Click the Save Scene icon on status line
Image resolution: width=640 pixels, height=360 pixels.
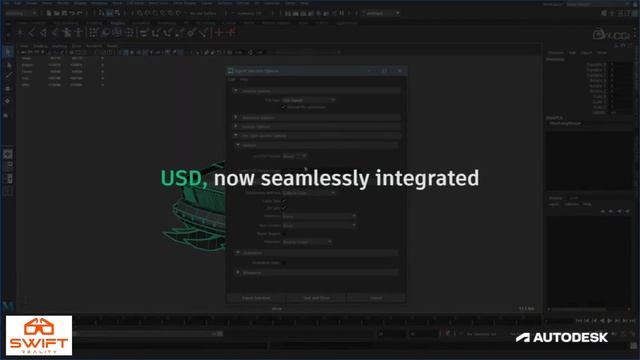tap(64, 13)
